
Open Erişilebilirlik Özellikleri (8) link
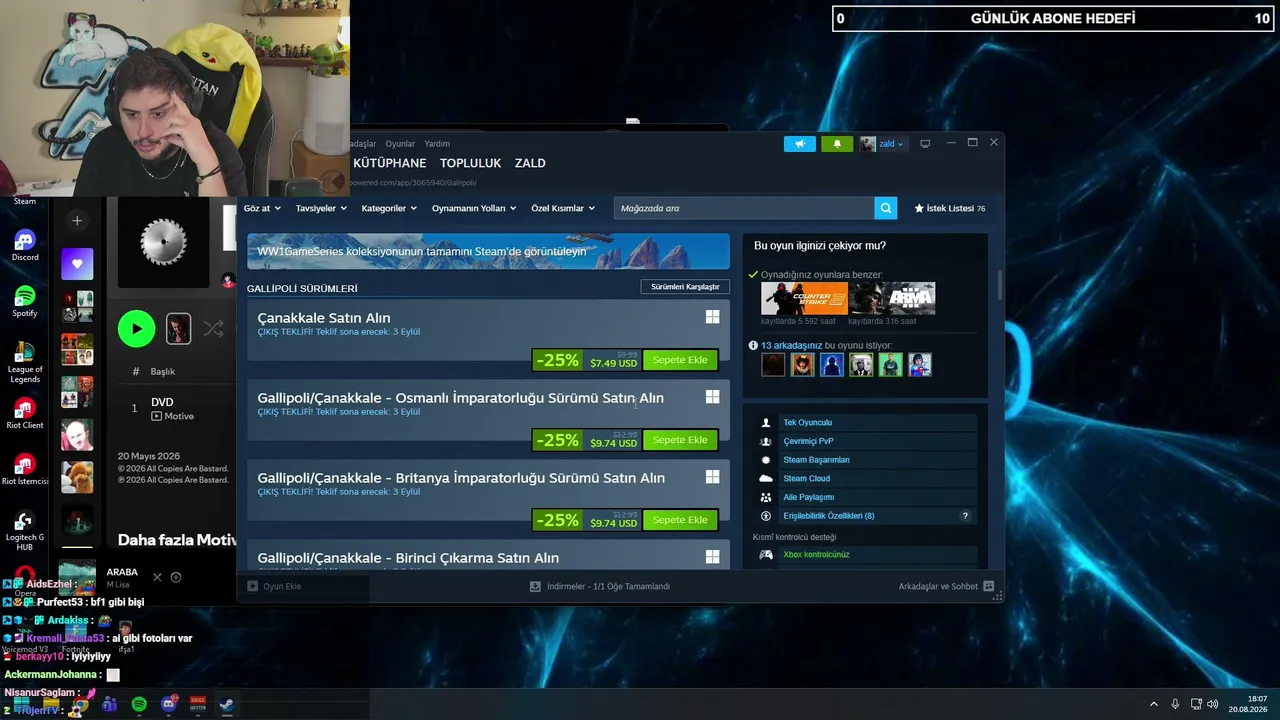coord(828,516)
